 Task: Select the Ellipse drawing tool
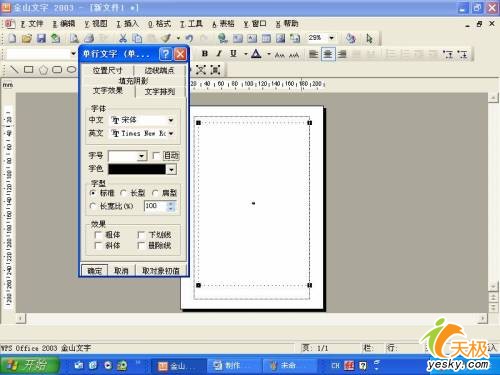71,70
